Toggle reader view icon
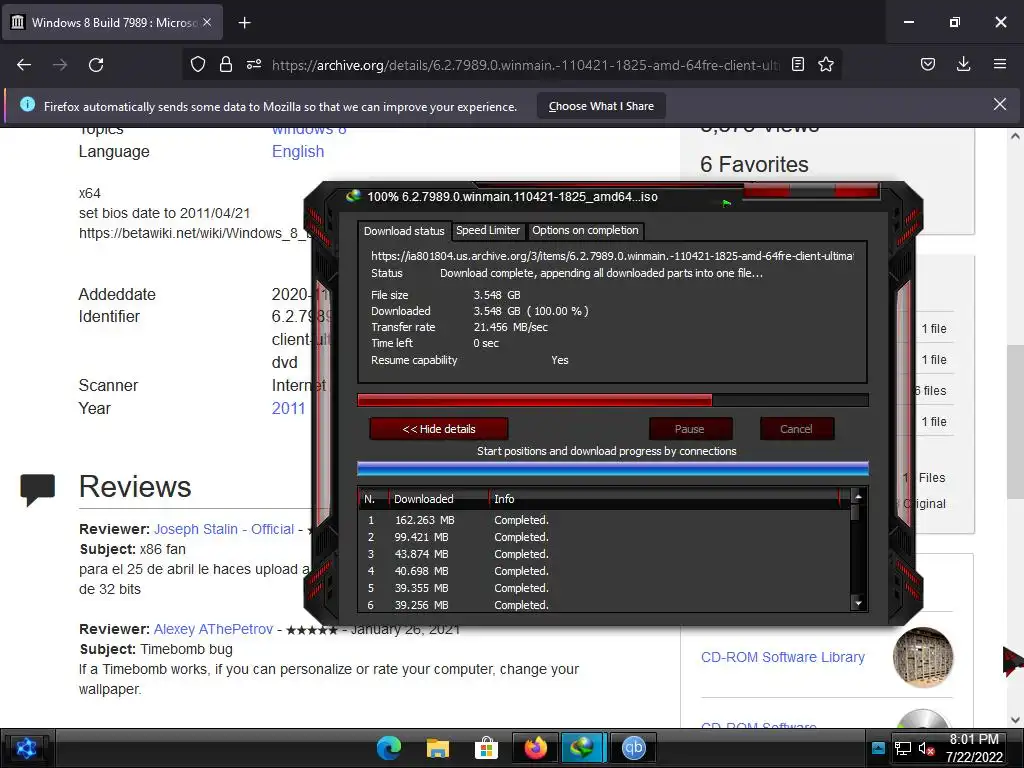Image resolution: width=1024 pixels, height=768 pixels. (x=797, y=64)
